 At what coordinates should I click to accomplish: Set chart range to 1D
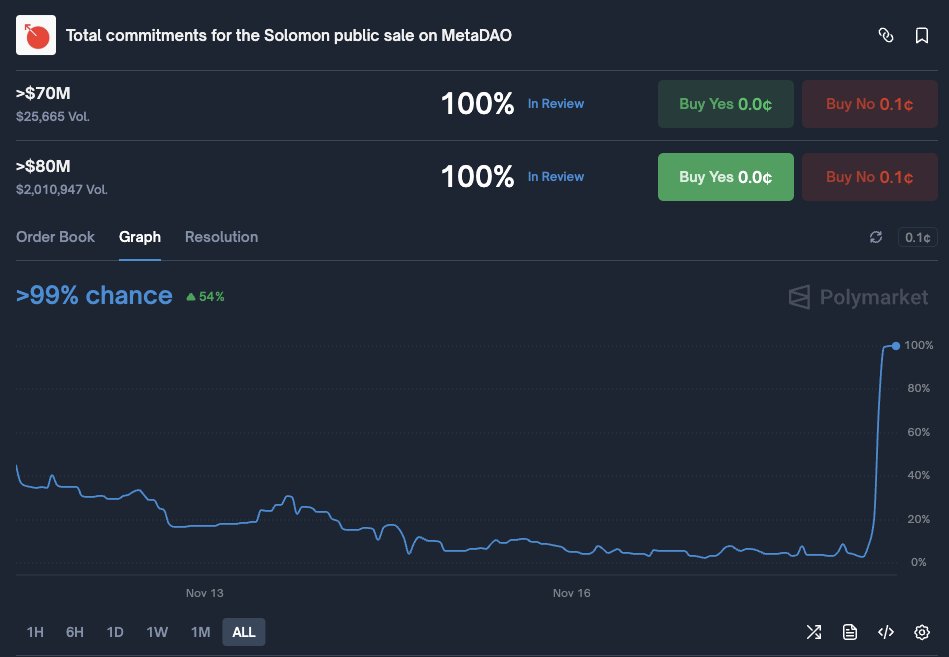tap(115, 632)
